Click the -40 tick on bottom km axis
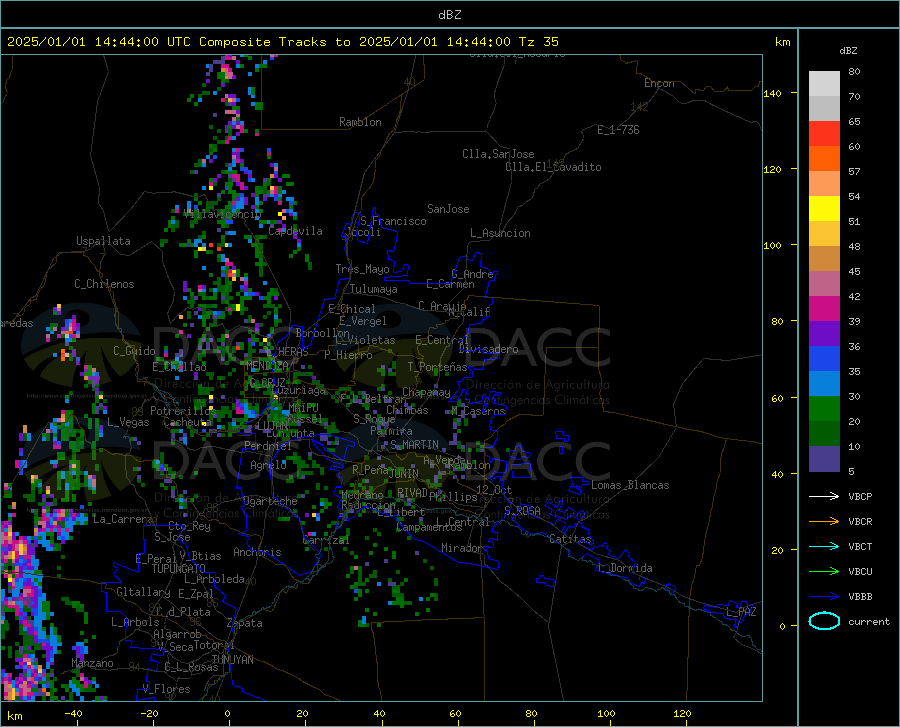This screenshot has height=727, width=900. coord(73,714)
